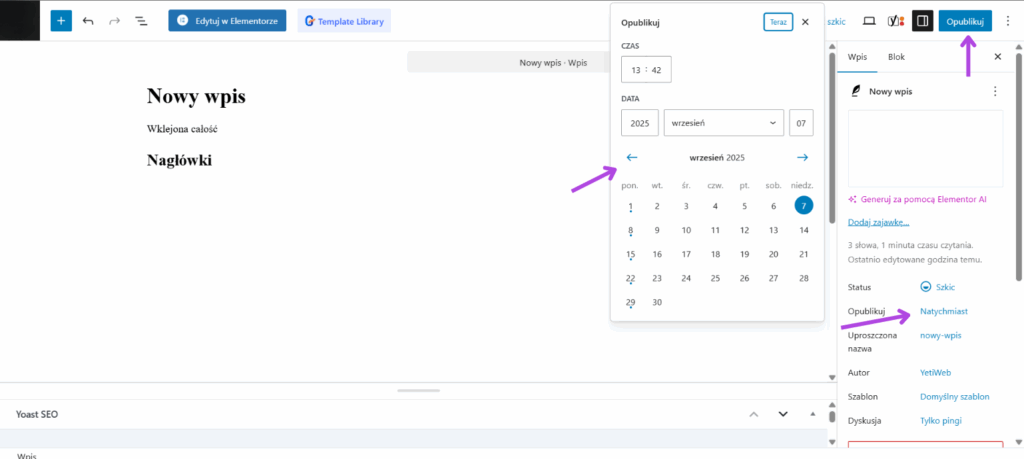Open the wrzesień month dropdown
This screenshot has height=459, width=1024.
(x=723, y=123)
